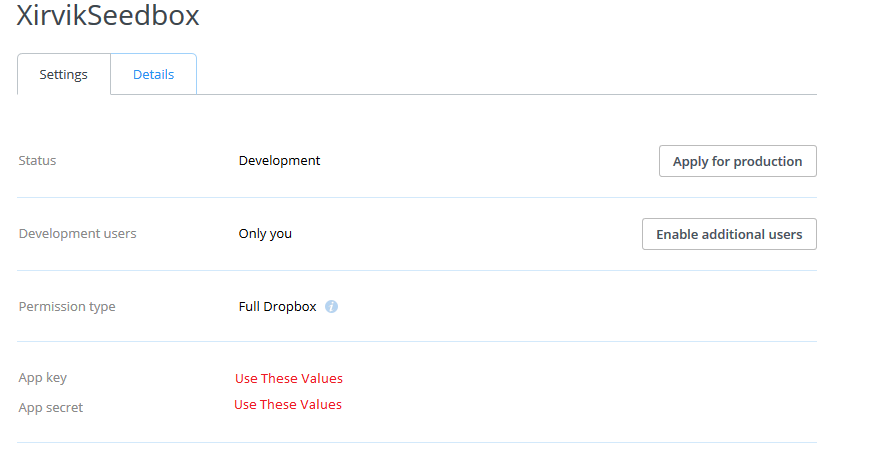Click the Status row label

pyautogui.click(x=38, y=161)
